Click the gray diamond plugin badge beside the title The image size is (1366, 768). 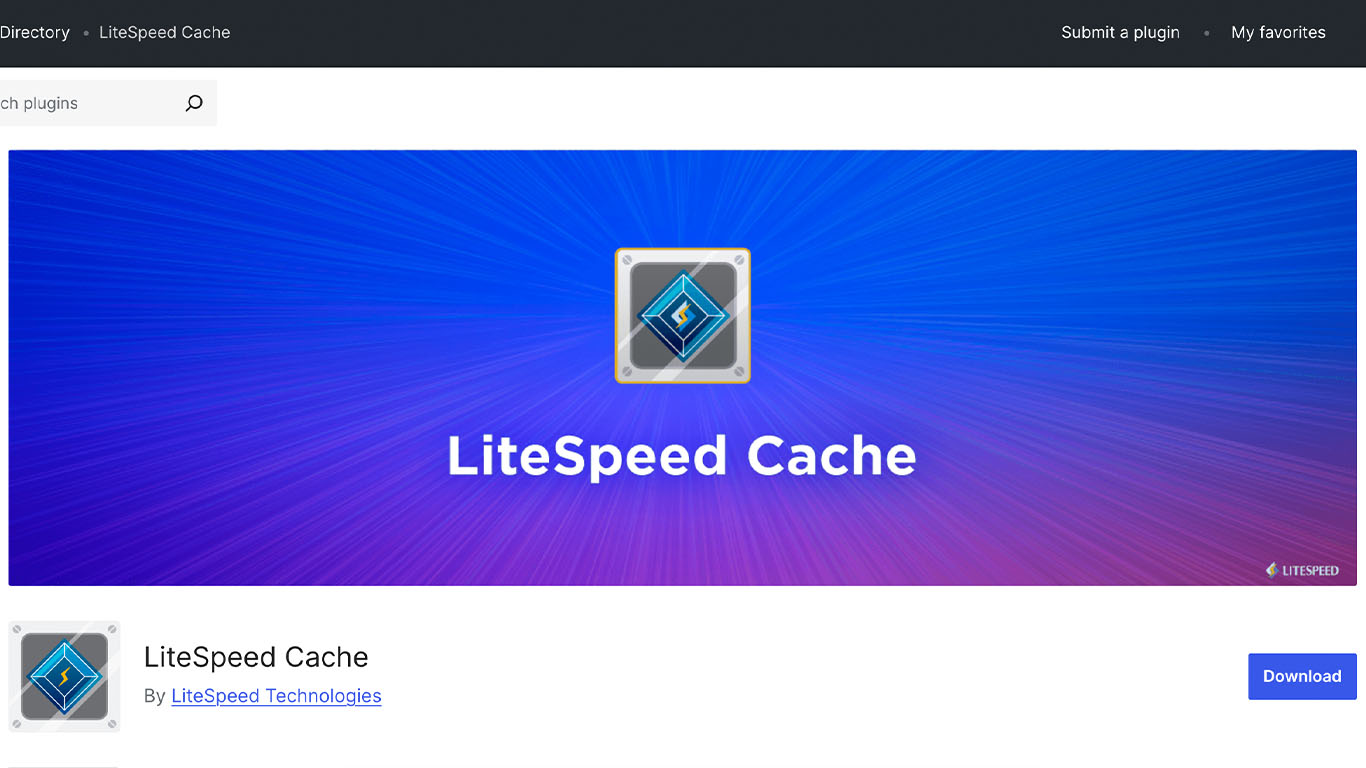pyautogui.click(x=63, y=676)
